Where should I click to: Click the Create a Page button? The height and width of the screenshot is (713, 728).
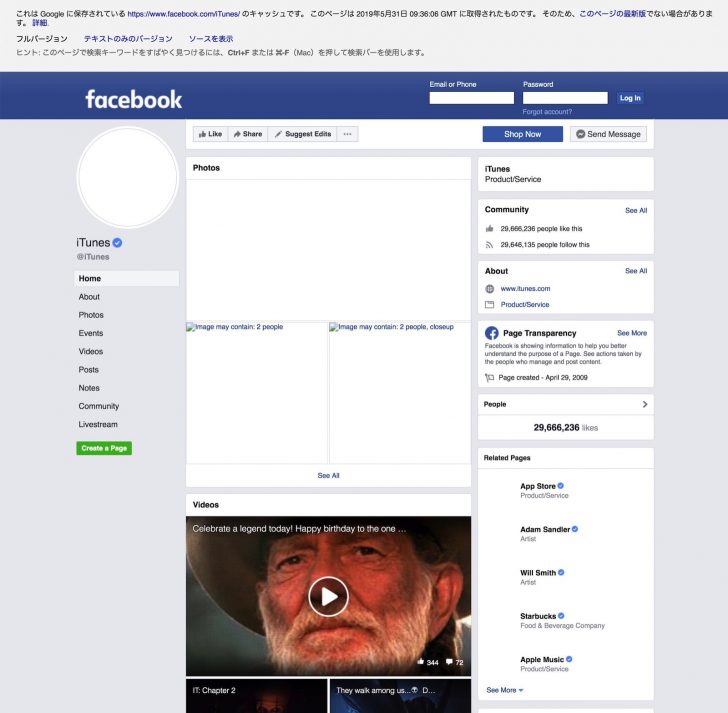click(104, 448)
